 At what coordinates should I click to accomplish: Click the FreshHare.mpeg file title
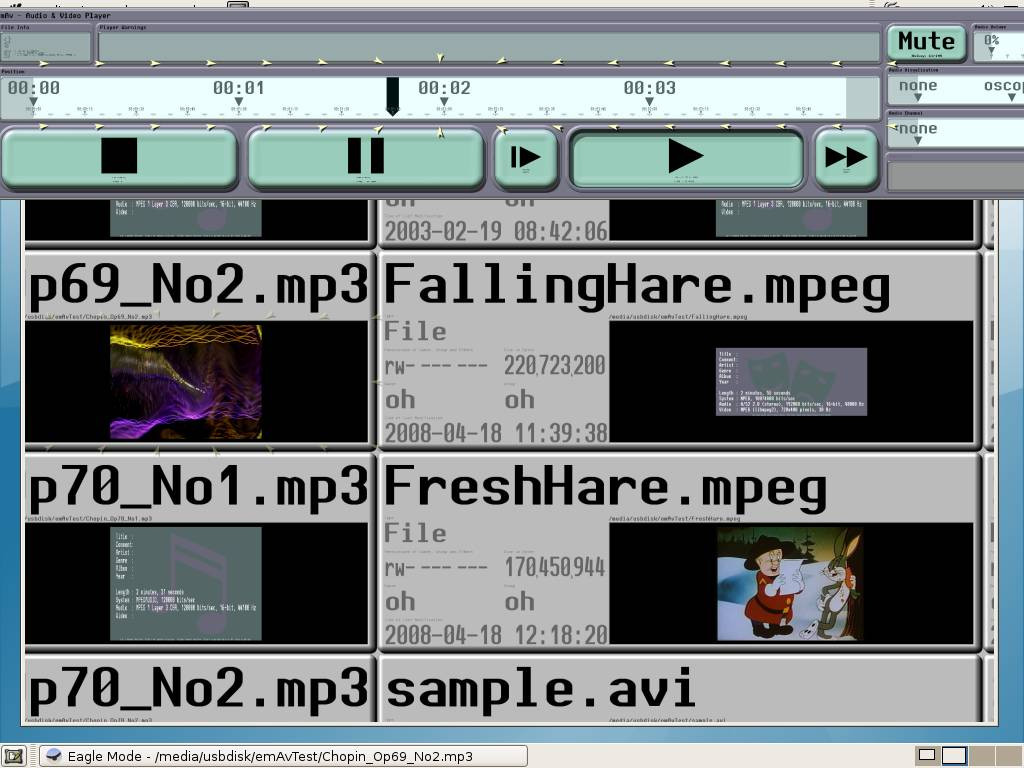pos(605,488)
